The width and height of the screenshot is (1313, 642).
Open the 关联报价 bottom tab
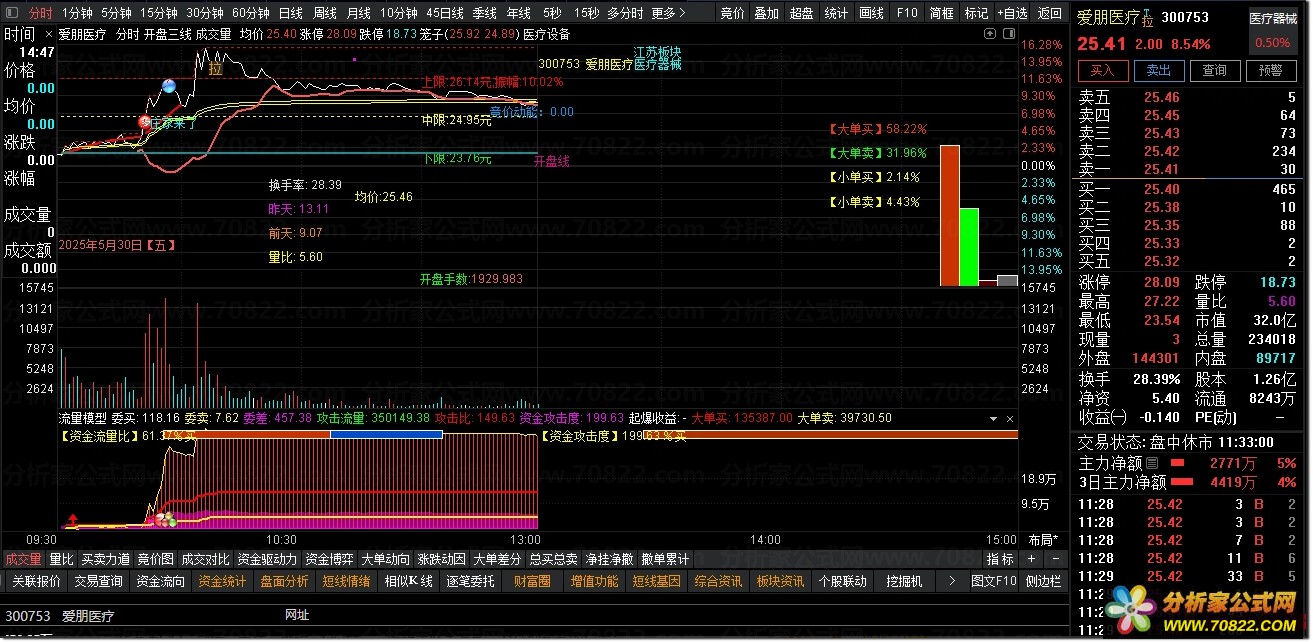pyautogui.click(x=35, y=581)
